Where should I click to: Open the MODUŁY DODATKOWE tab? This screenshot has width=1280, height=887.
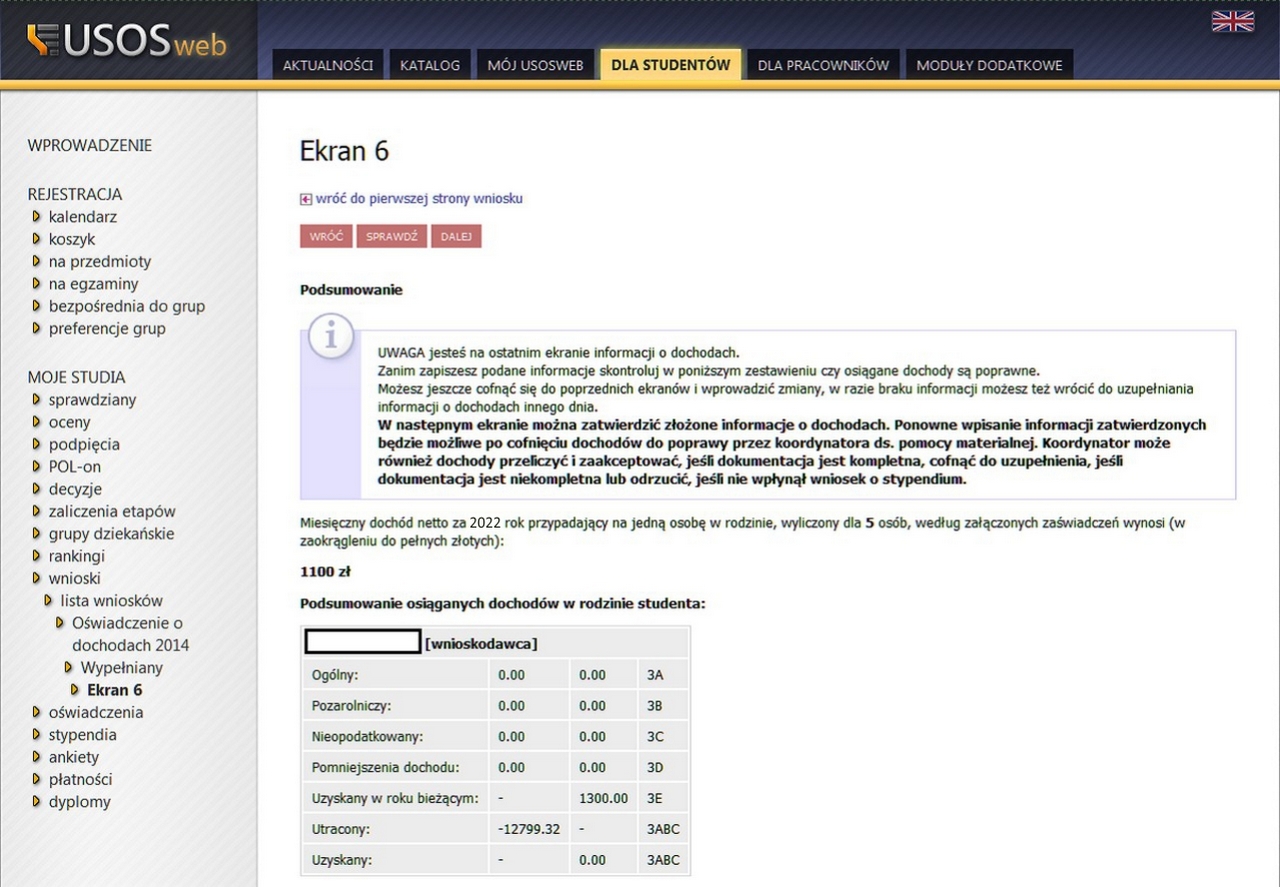click(x=989, y=65)
